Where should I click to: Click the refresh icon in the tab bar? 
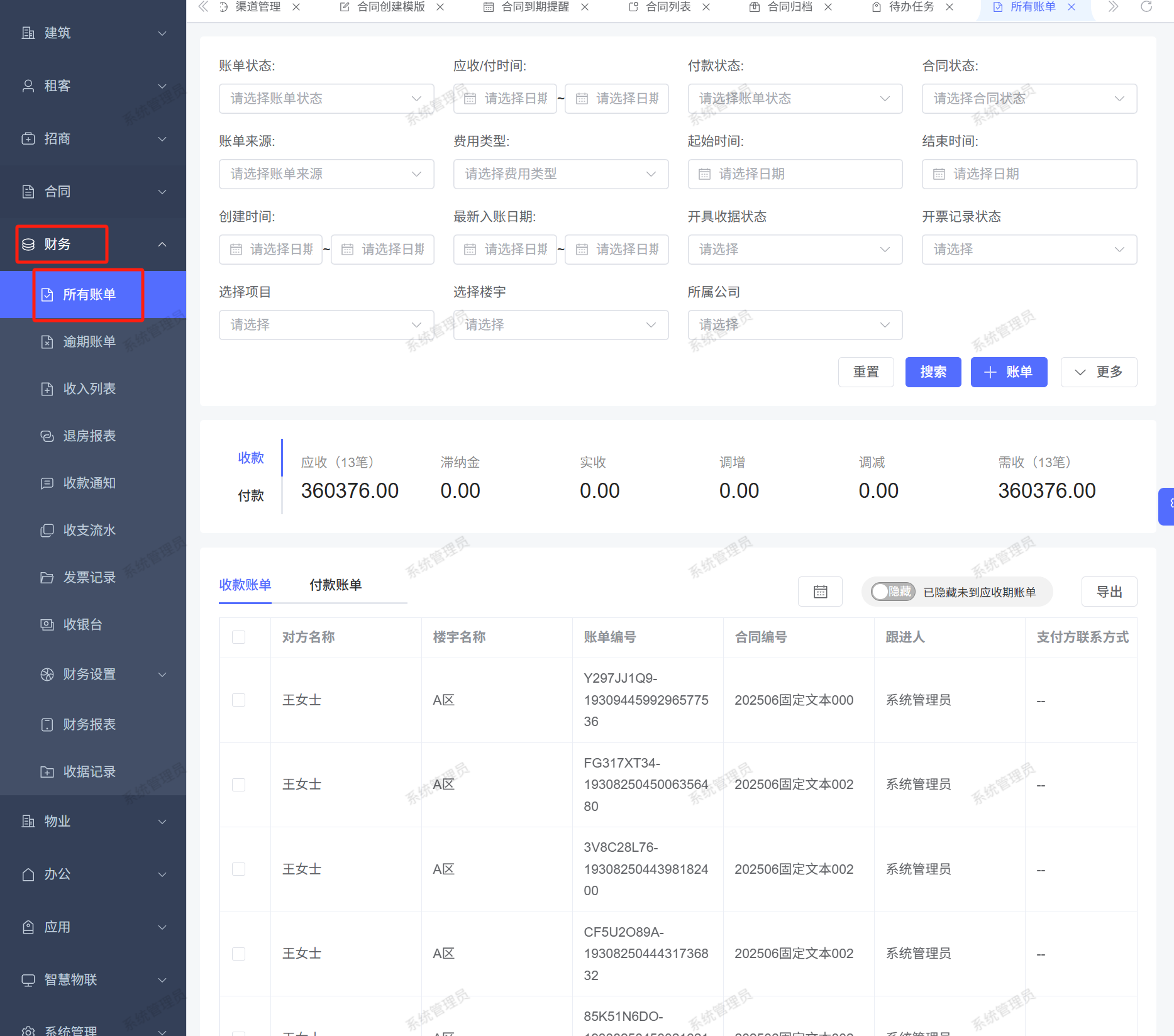(x=1146, y=7)
